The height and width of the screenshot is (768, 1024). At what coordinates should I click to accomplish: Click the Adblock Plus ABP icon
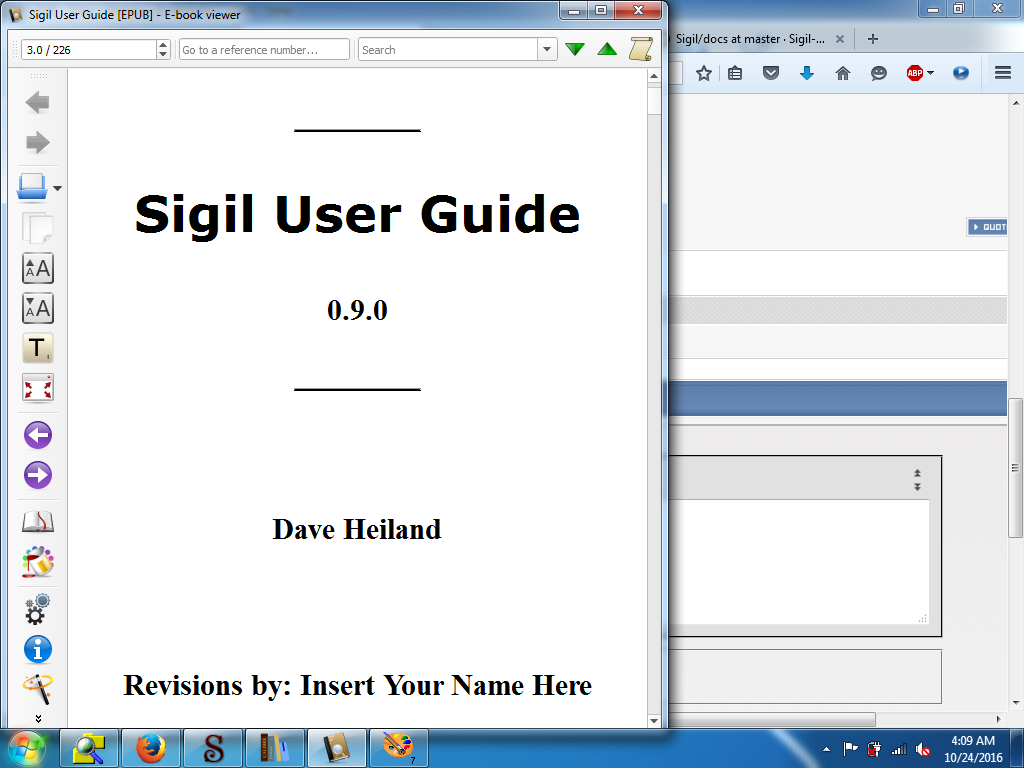pyautogui.click(x=914, y=73)
